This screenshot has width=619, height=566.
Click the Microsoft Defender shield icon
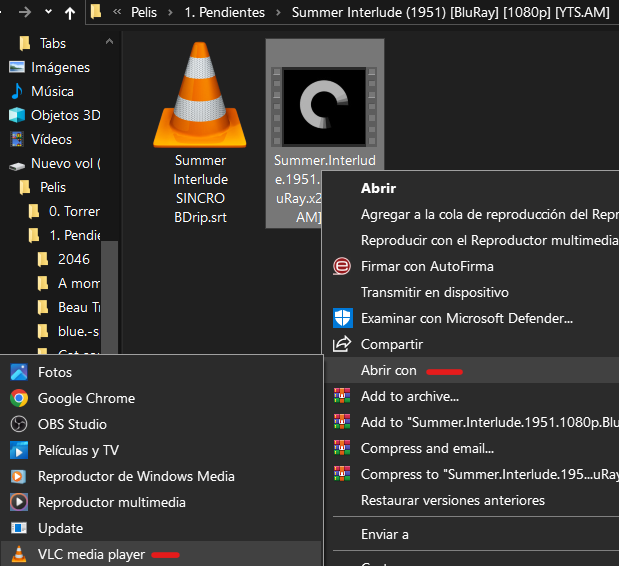(342, 318)
